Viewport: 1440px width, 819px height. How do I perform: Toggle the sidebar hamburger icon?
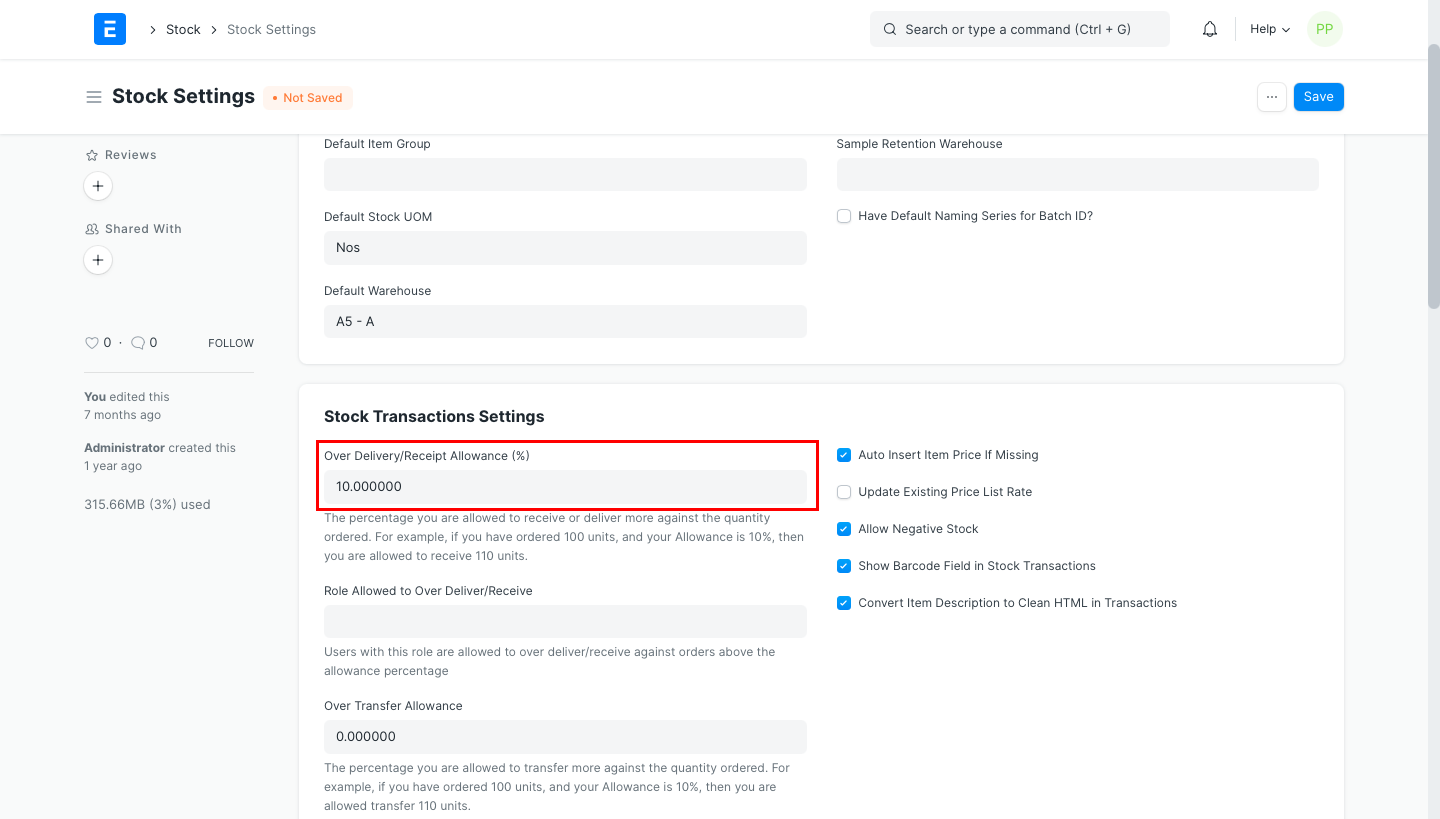pos(94,97)
